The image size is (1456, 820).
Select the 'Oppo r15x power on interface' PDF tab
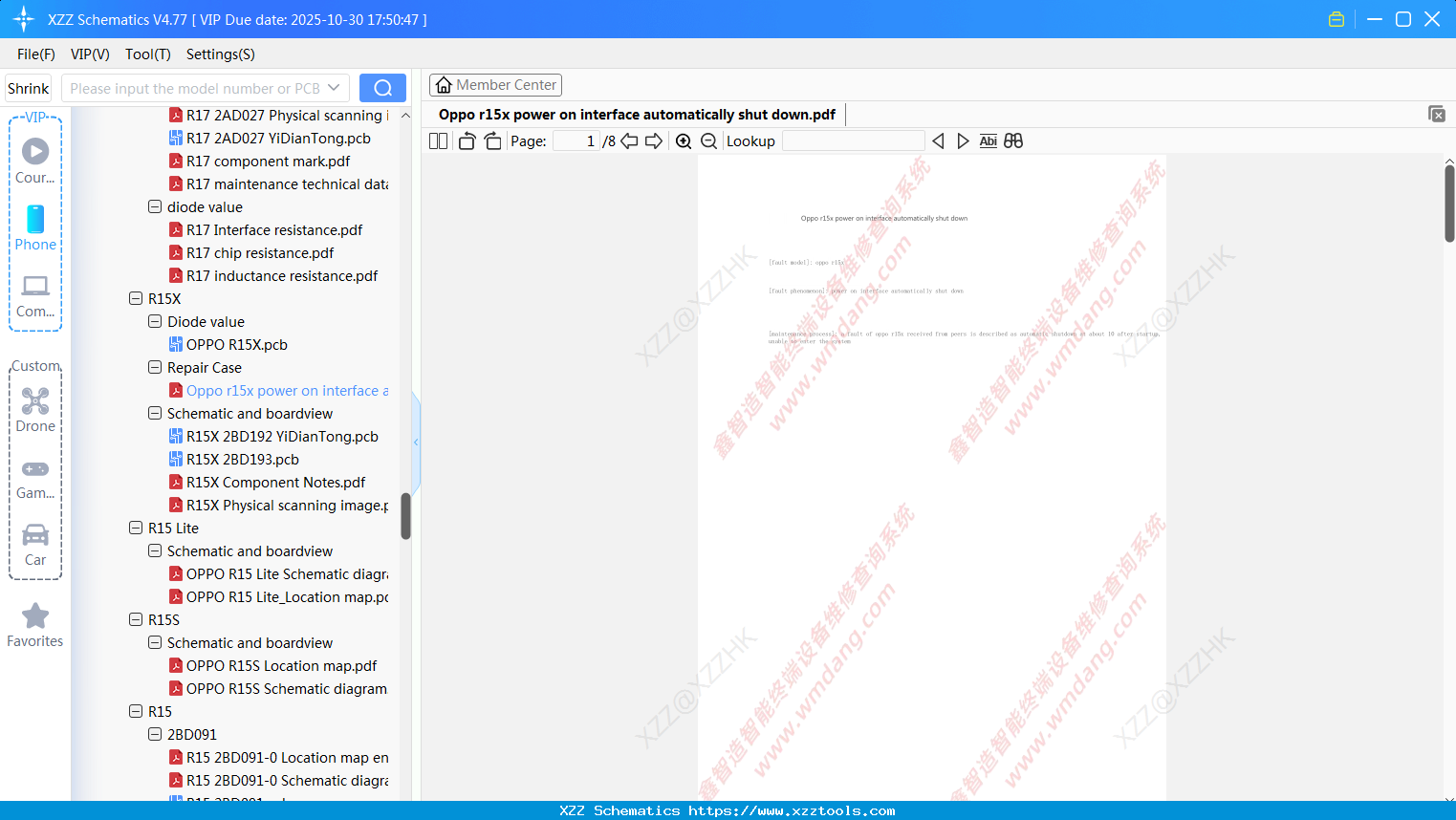637,115
